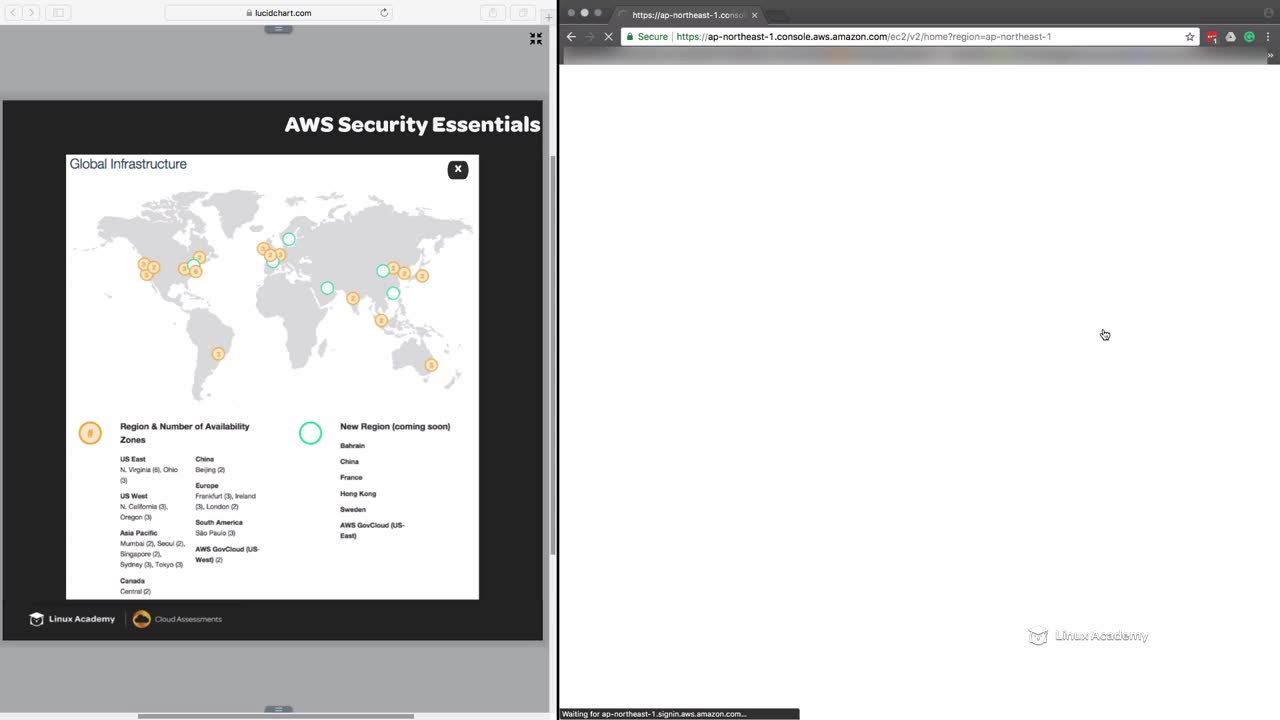Click the orange region legend icon

90,433
